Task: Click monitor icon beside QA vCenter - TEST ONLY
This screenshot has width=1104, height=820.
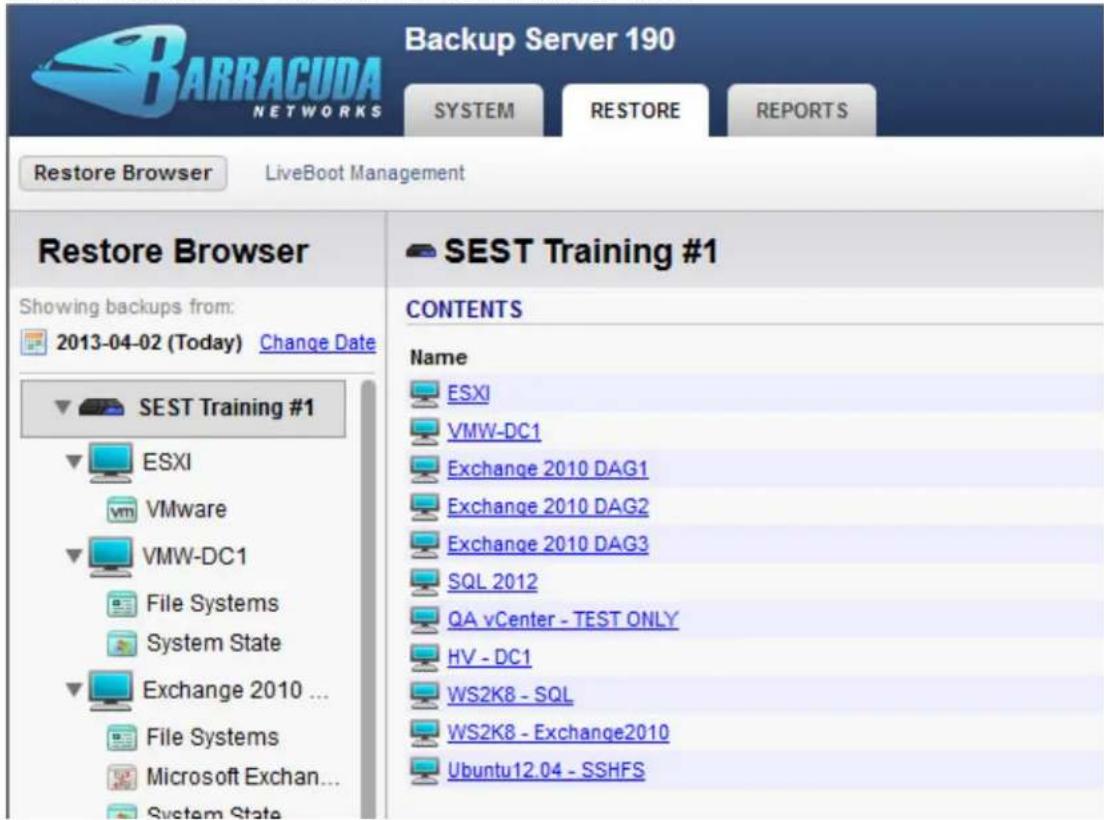Action: (x=425, y=619)
